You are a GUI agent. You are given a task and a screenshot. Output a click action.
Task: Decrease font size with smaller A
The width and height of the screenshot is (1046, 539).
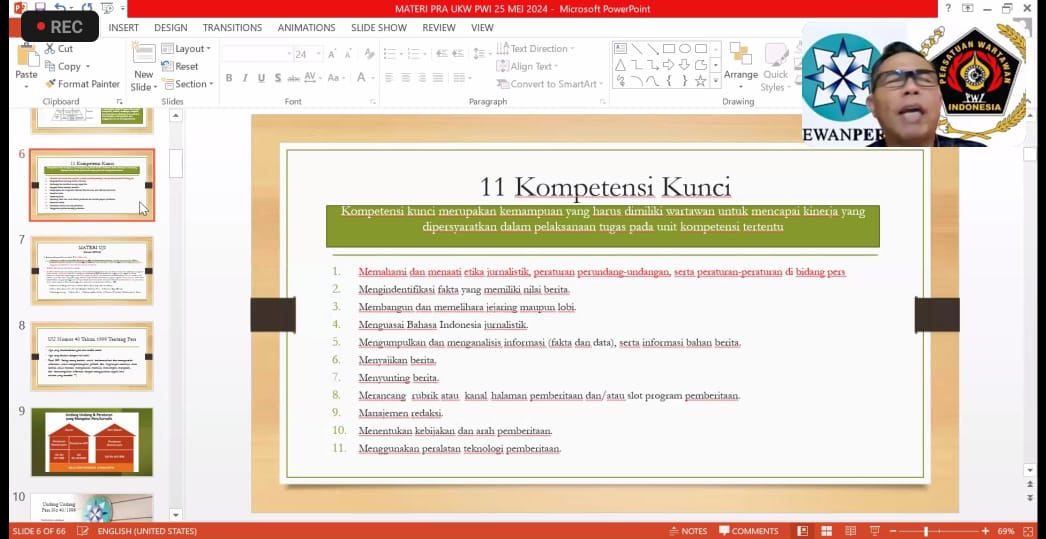(x=349, y=54)
